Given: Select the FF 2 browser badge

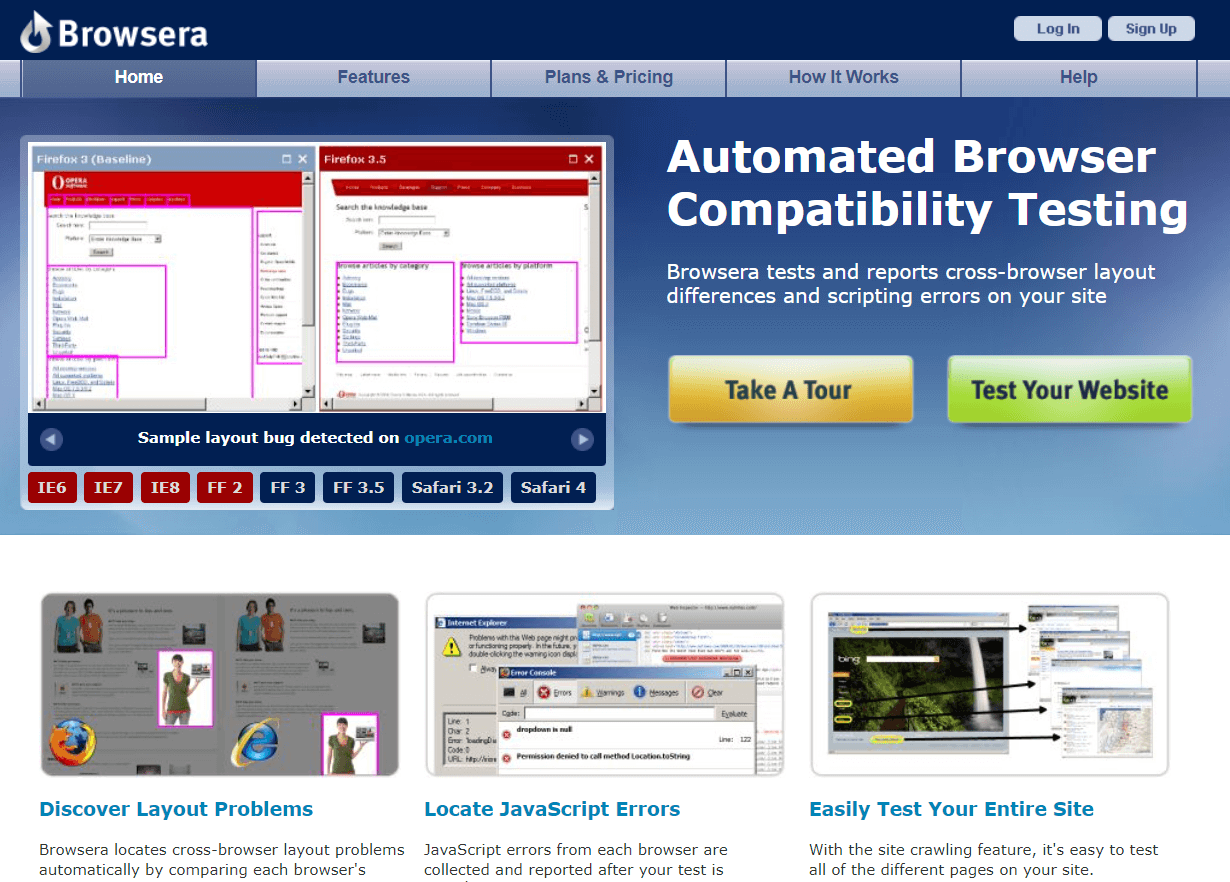Looking at the screenshot, I should point(225,487).
